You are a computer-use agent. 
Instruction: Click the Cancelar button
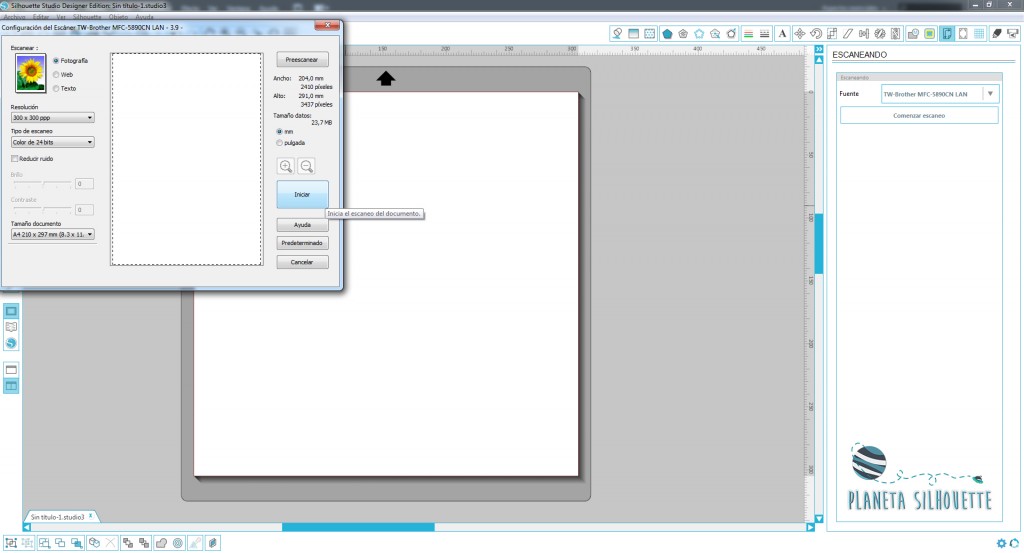tap(302, 262)
